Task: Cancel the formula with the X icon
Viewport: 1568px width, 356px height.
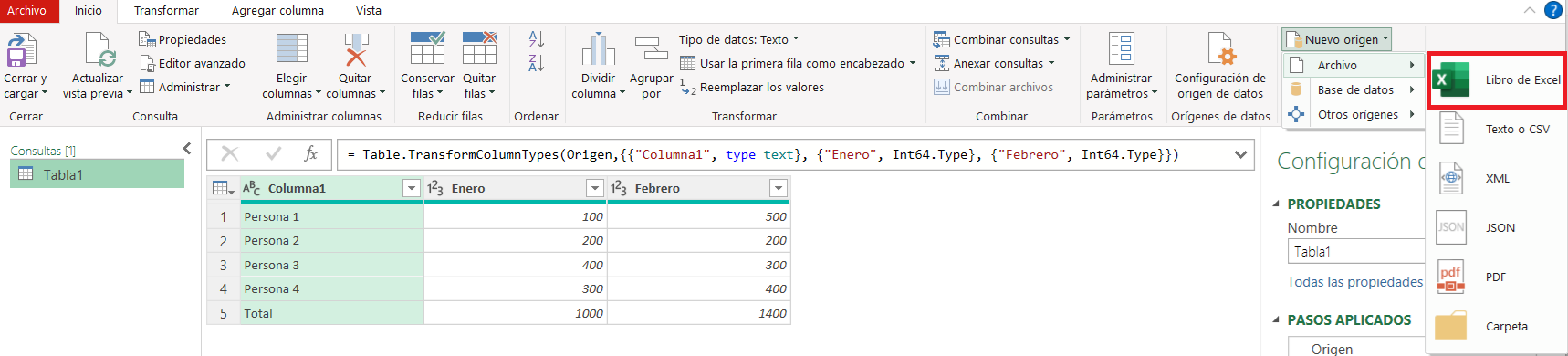Action: (230, 154)
